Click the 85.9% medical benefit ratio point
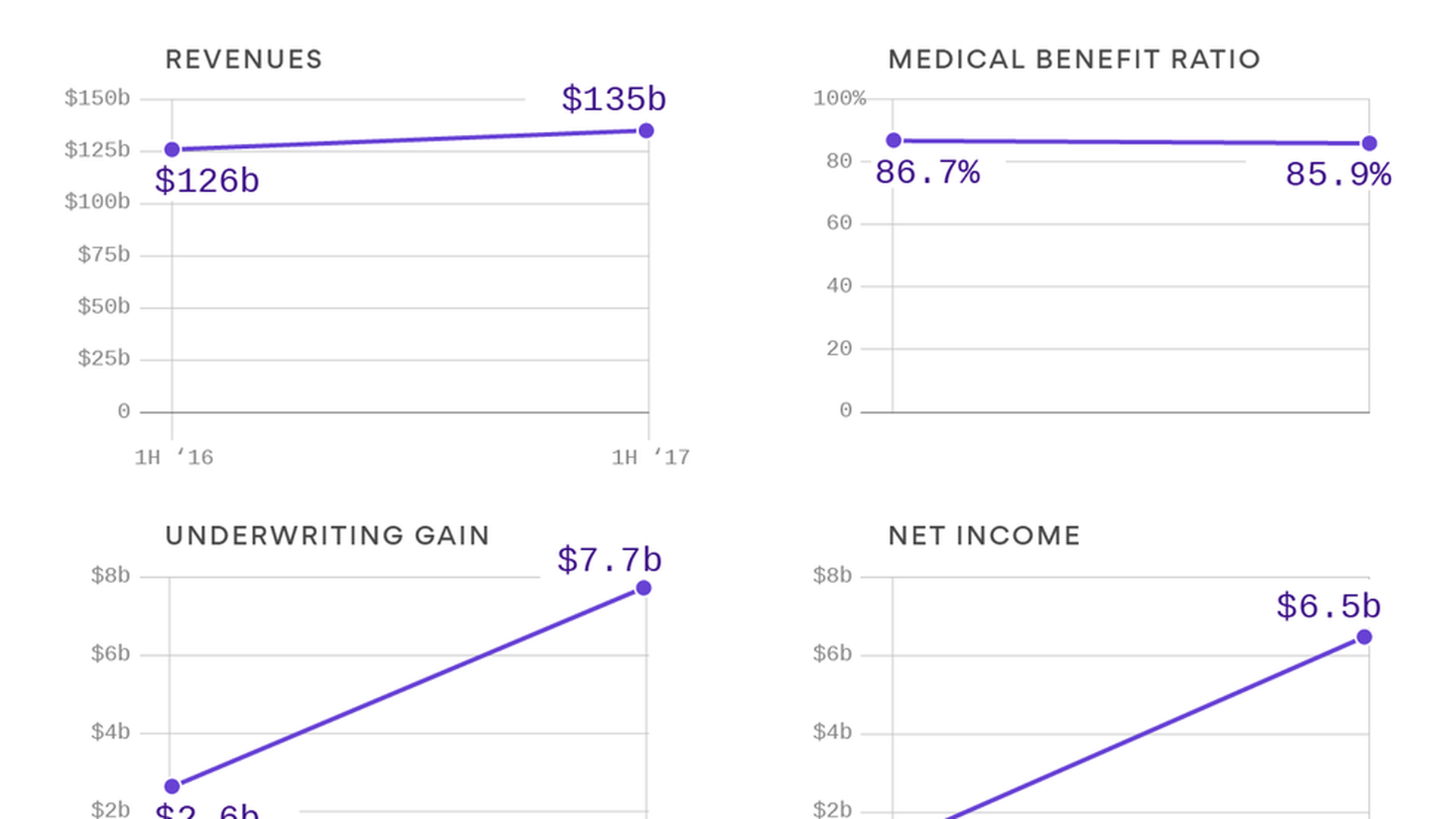The image size is (1456, 819). click(1370, 143)
